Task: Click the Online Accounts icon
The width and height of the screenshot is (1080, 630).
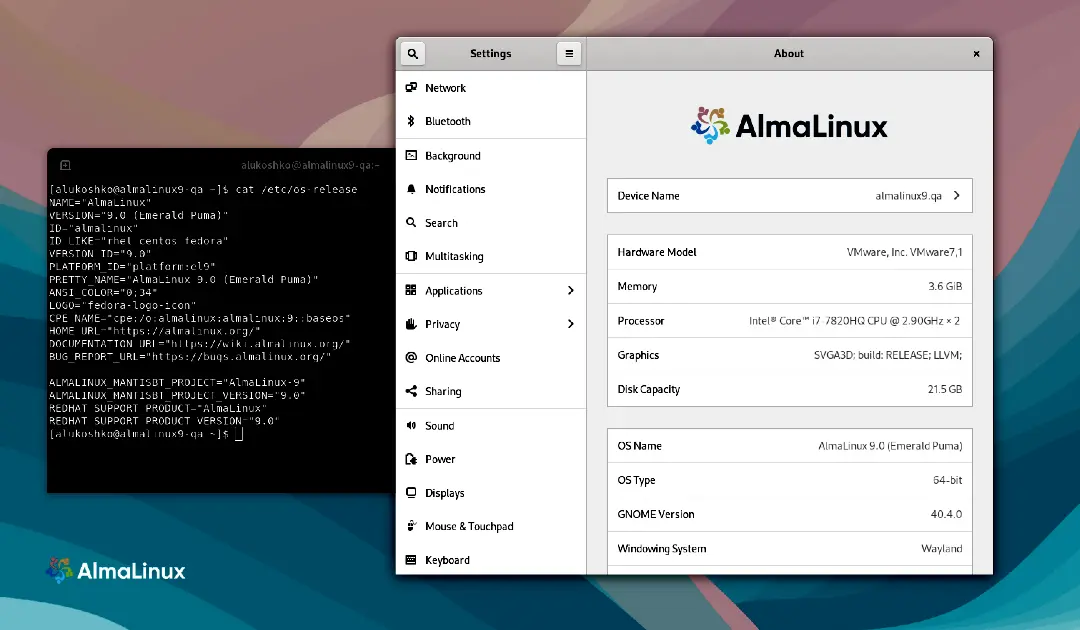Action: (413, 357)
